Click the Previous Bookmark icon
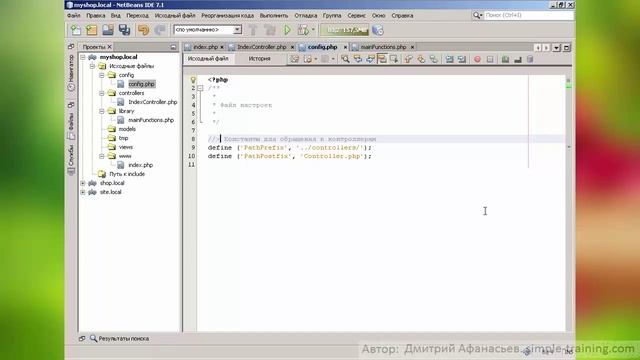The height and width of the screenshot is (360, 640). pyautogui.click(x=409, y=59)
